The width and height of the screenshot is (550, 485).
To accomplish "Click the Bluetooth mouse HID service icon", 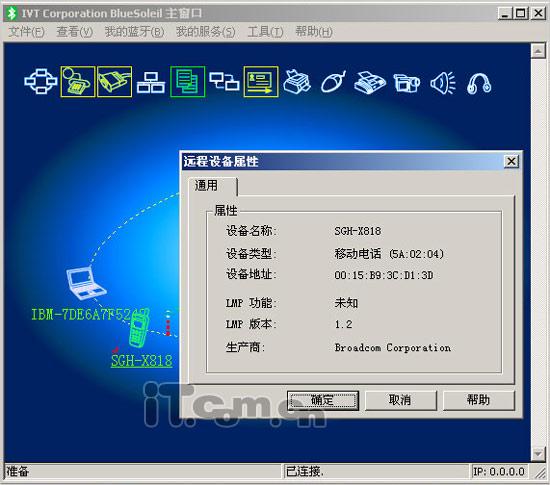I will [334, 82].
